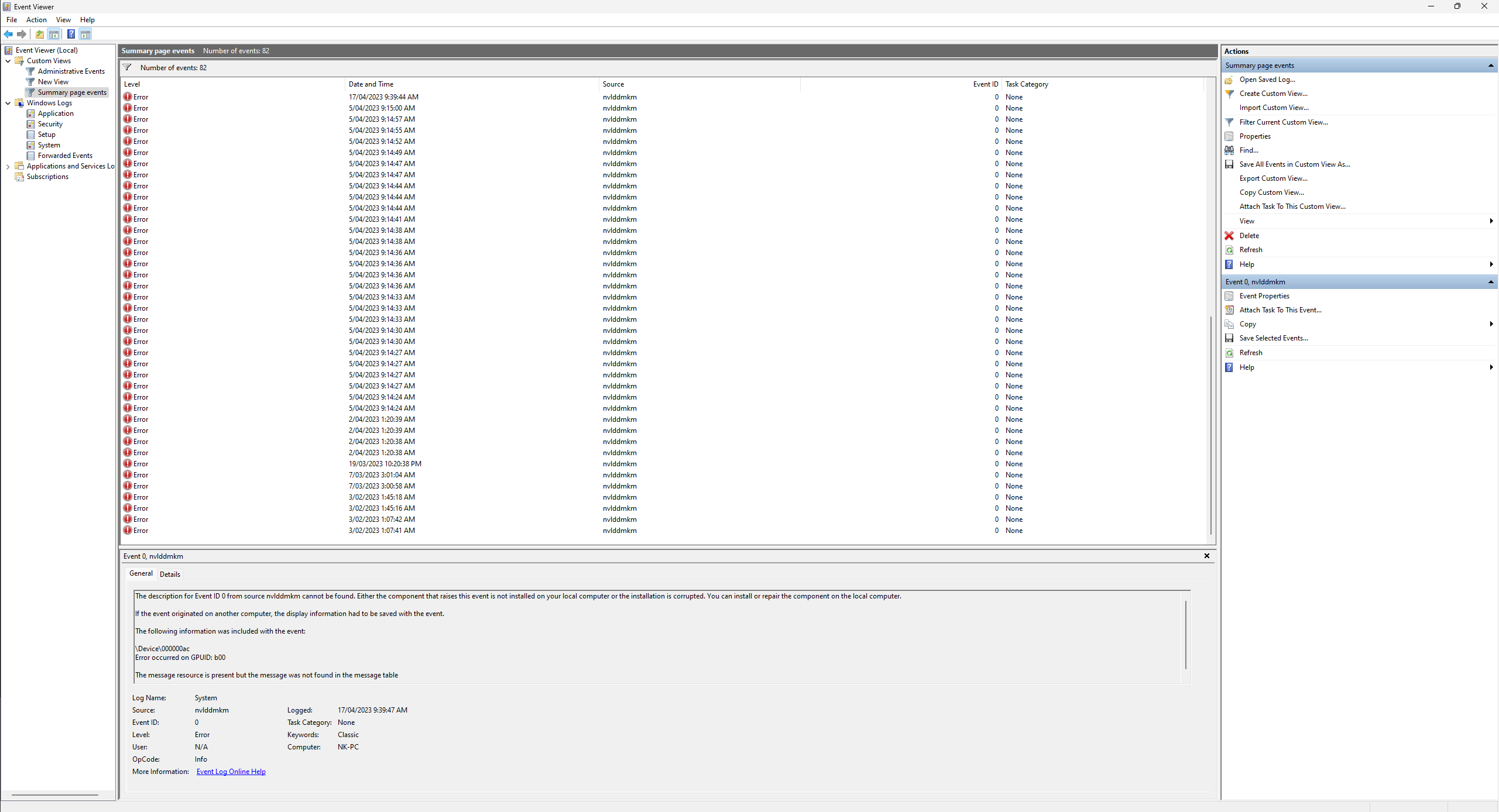Viewport: 1499px width, 812px height.
Task: Click the Find binoculars icon in Actions
Action: [1229, 150]
